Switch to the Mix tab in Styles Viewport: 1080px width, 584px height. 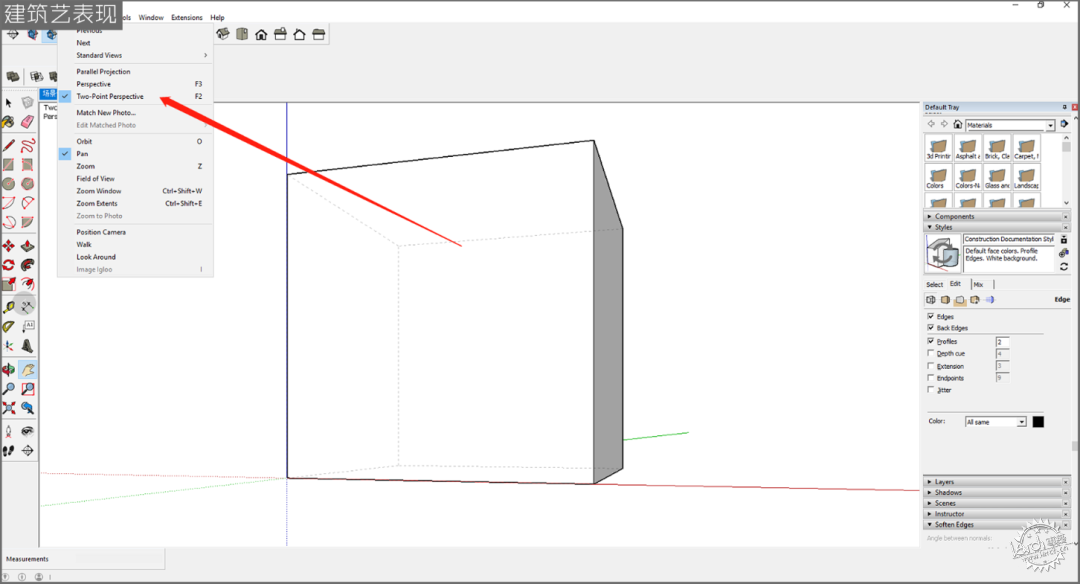(978, 284)
